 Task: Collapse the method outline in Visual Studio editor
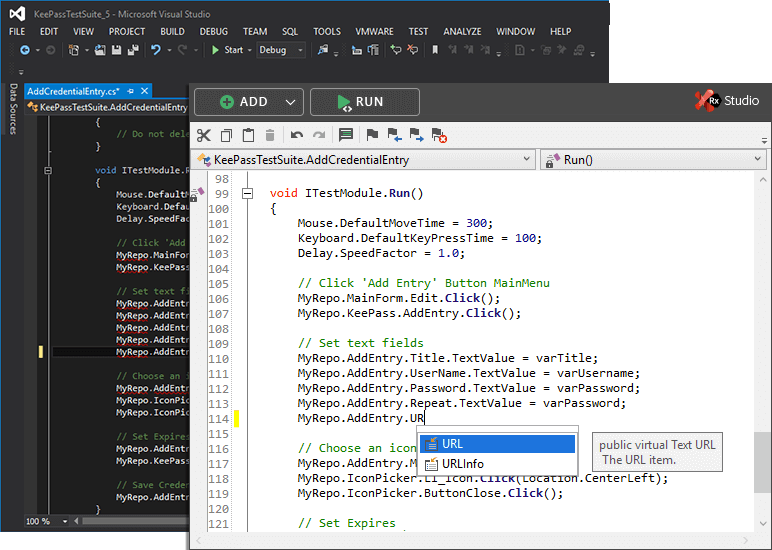click(48, 171)
